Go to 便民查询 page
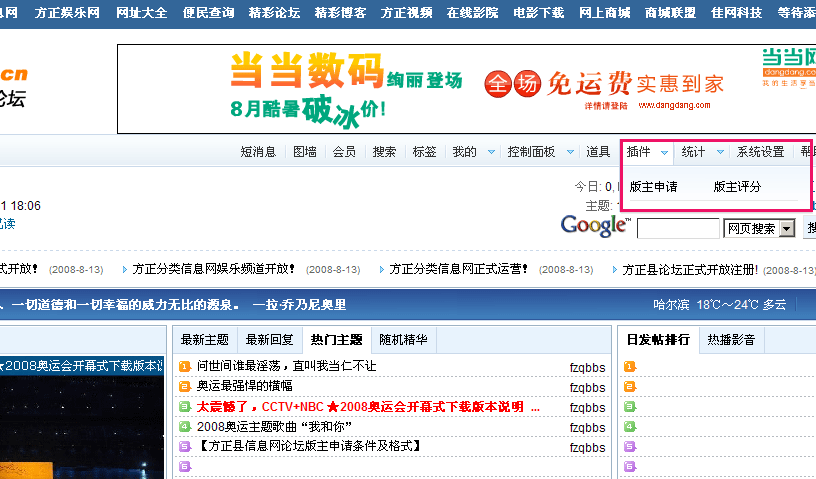The height and width of the screenshot is (479, 816). [x=208, y=12]
